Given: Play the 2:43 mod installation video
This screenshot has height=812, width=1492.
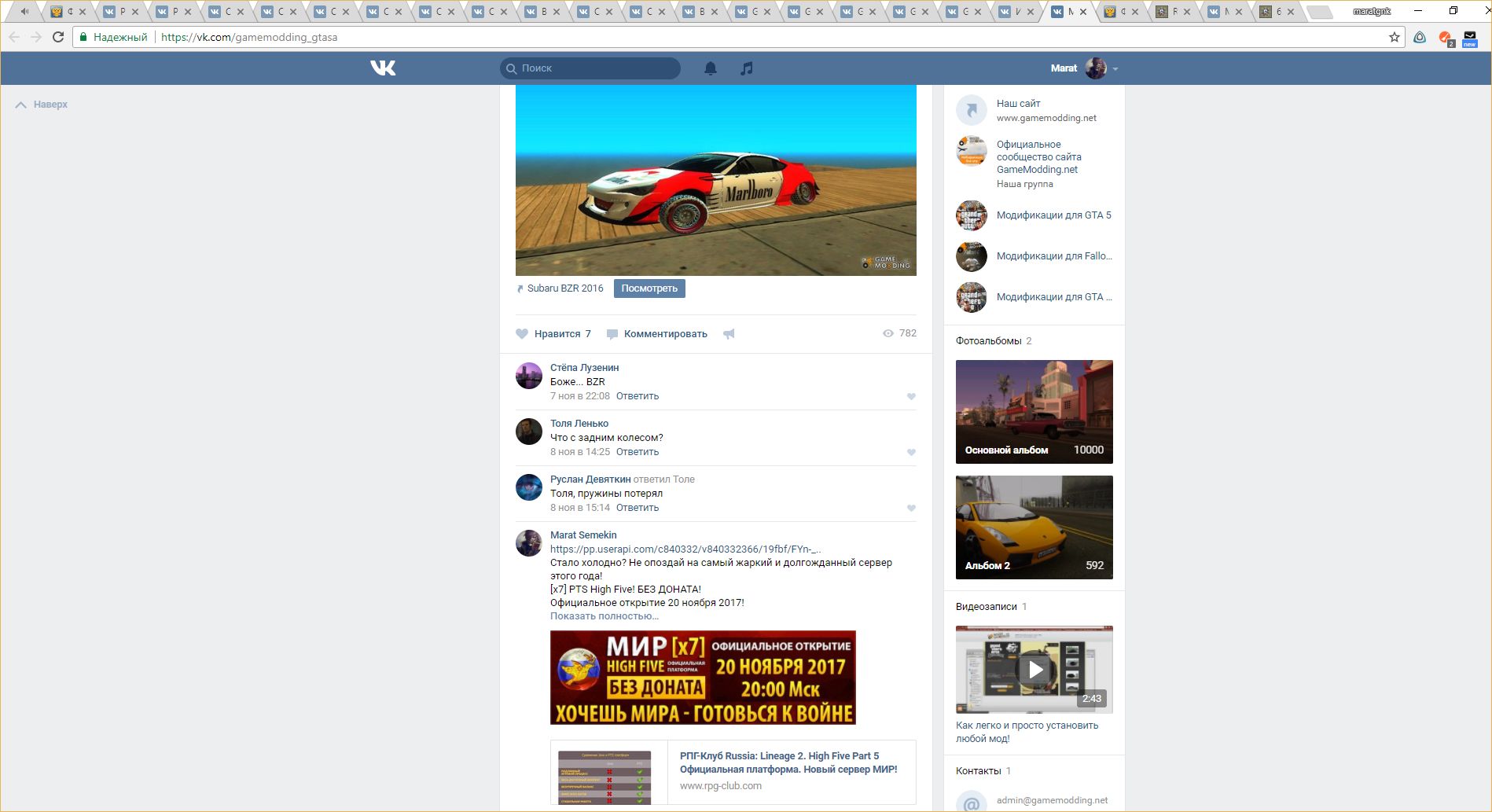Looking at the screenshot, I should tap(1034, 670).
